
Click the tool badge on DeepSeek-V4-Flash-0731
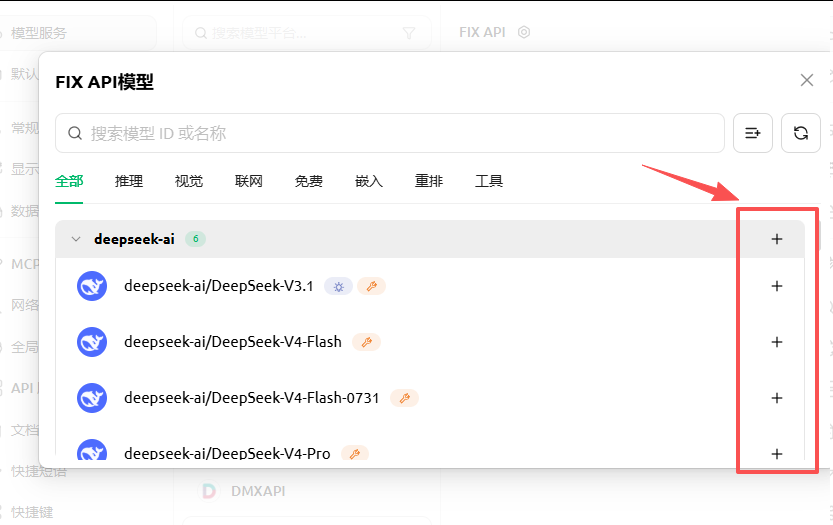tap(404, 398)
